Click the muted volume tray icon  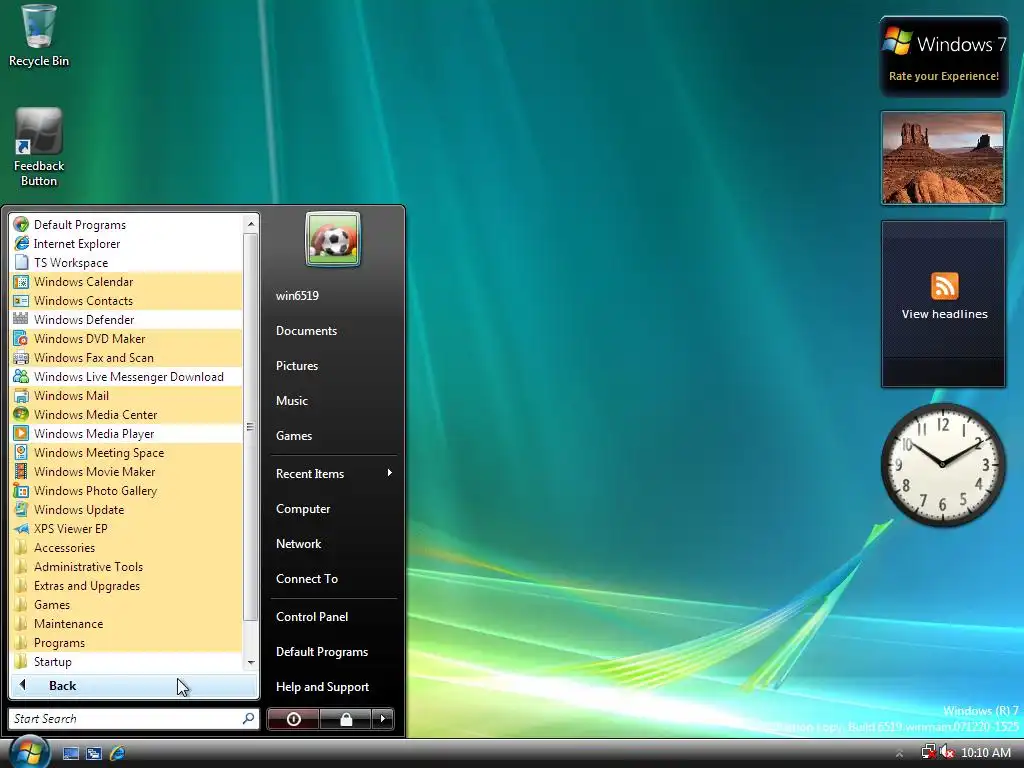click(946, 752)
